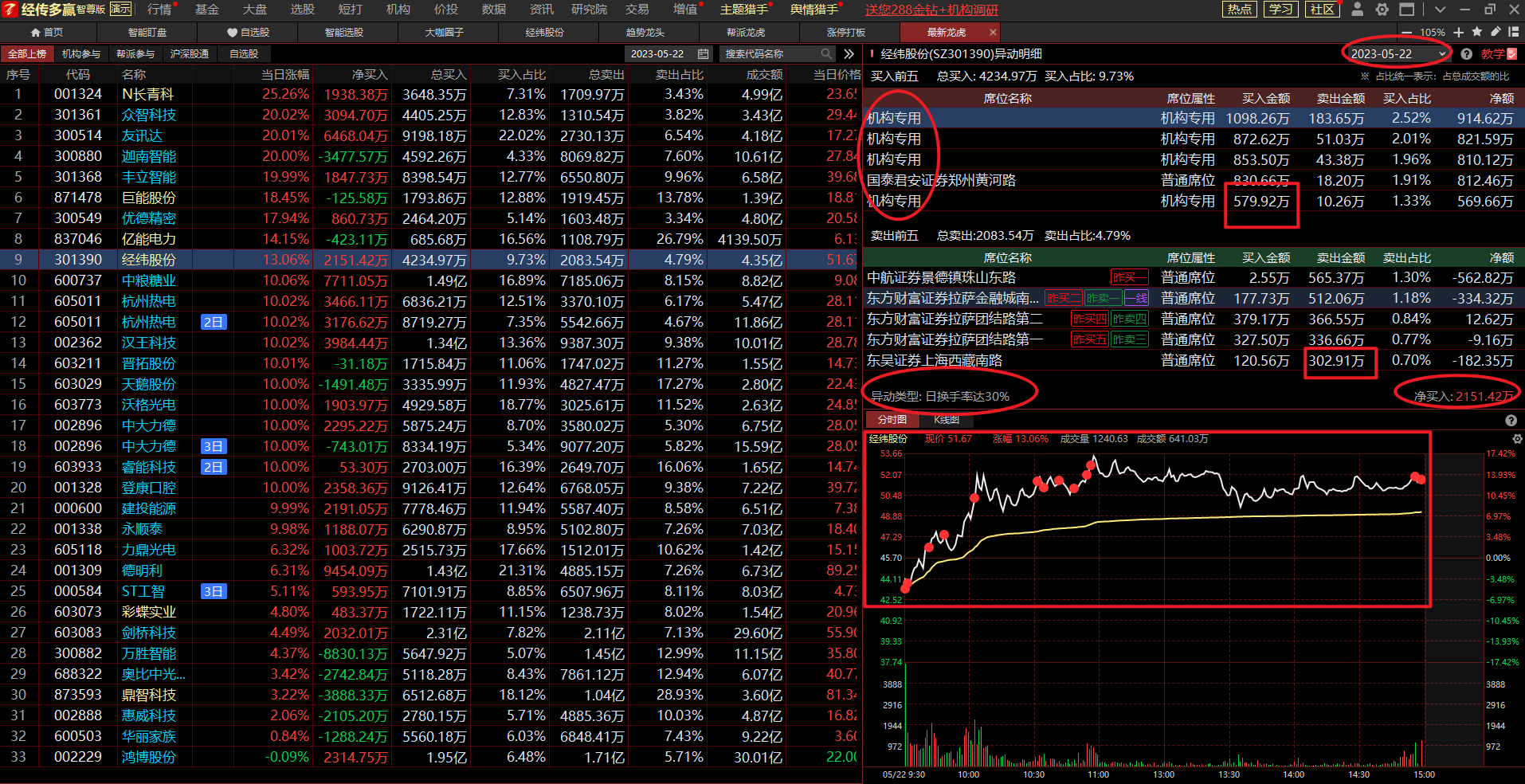Expand the double-arrow panel toggle
Screen dimensions: 1525x784
849,54
